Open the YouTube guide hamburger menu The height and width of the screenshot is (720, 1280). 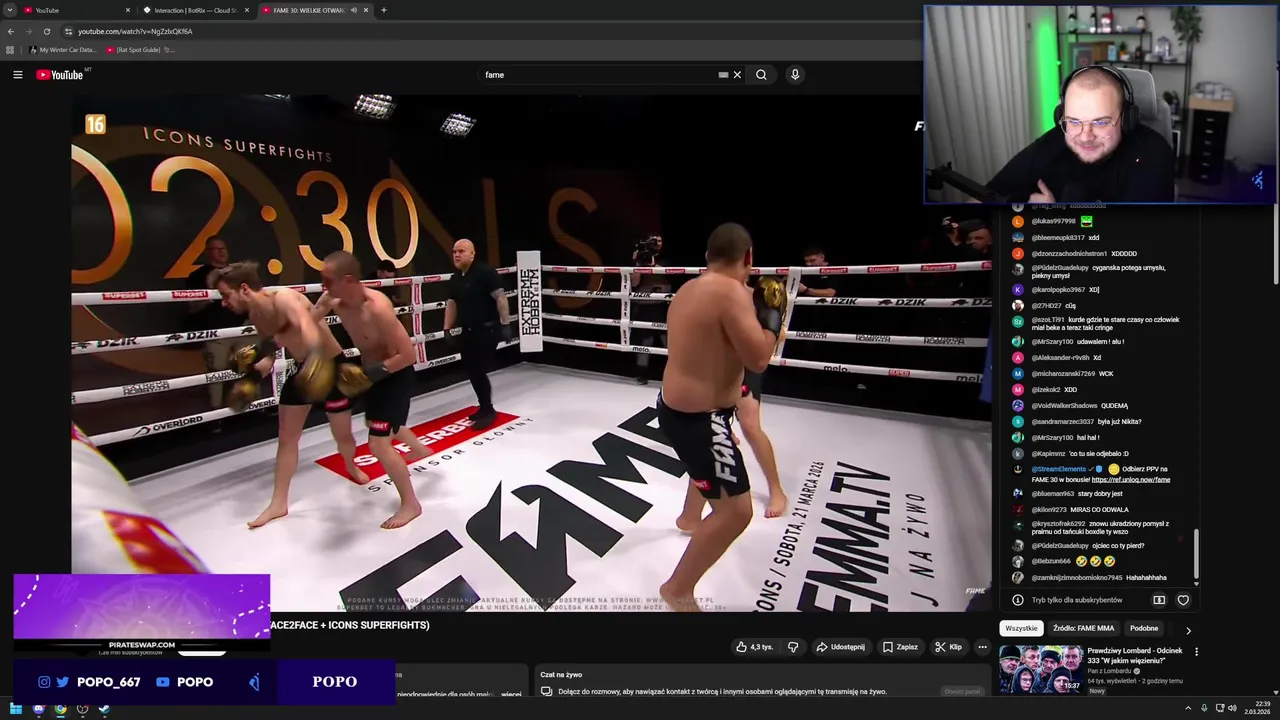tap(17, 74)
